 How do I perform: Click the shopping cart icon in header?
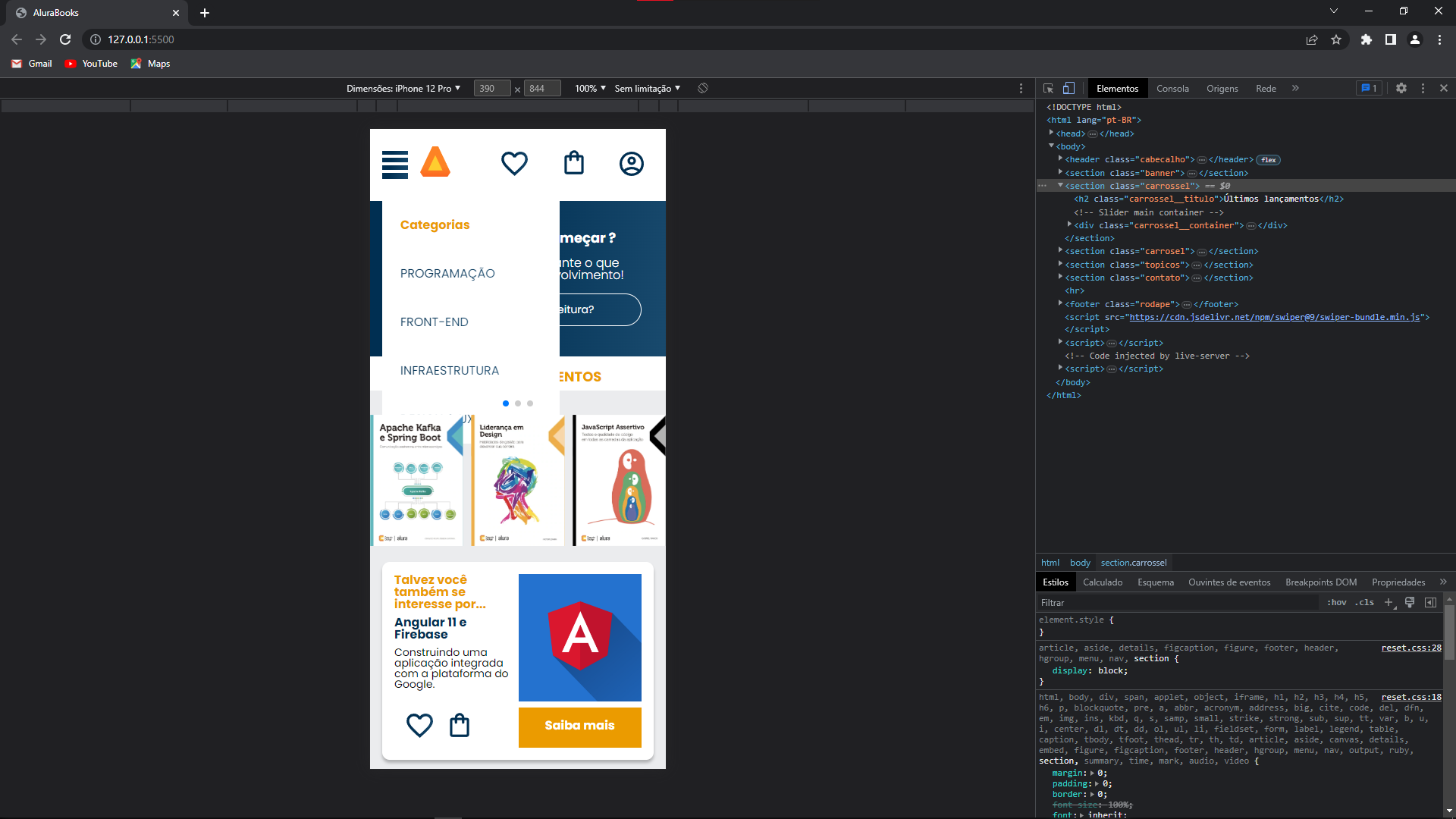tap(574, 163)
